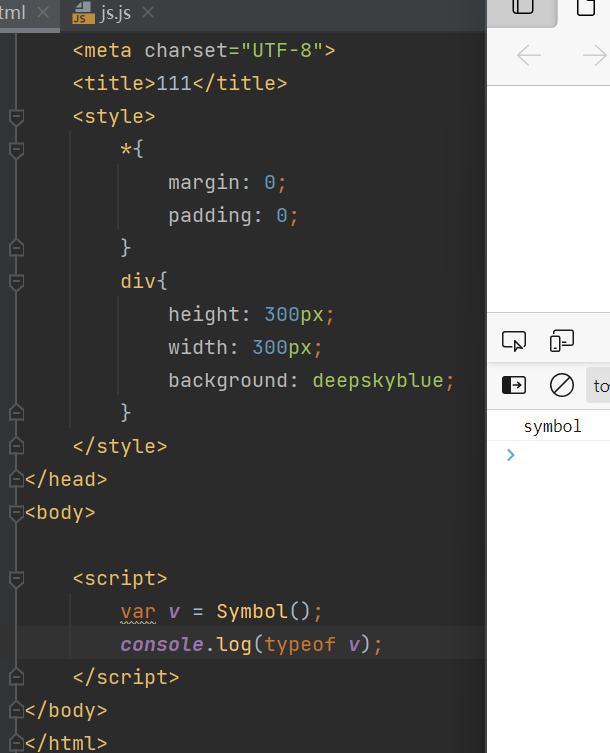610x753 pixels.
Task: Fold at the </body> closing tag marker
Action: tap(16, 710)
